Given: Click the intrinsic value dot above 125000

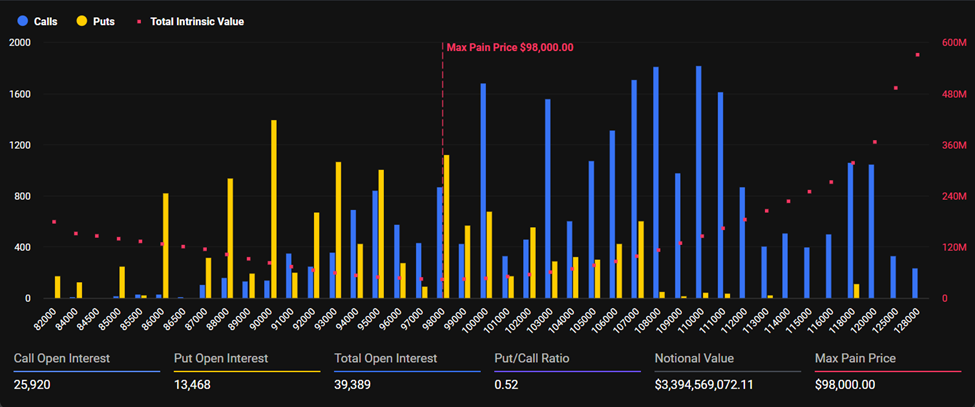Looking at the screenshot, I should click(x=896, y=88).
